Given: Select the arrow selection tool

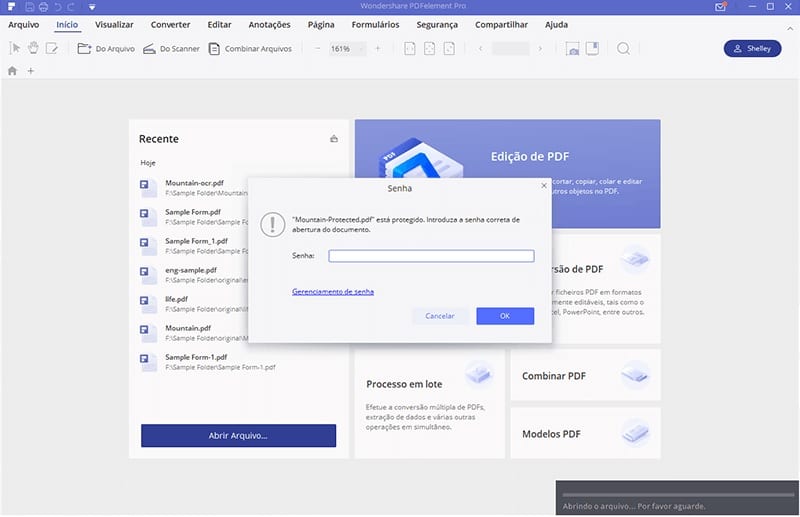Looking at the screenshot, I should coord(15,48).
